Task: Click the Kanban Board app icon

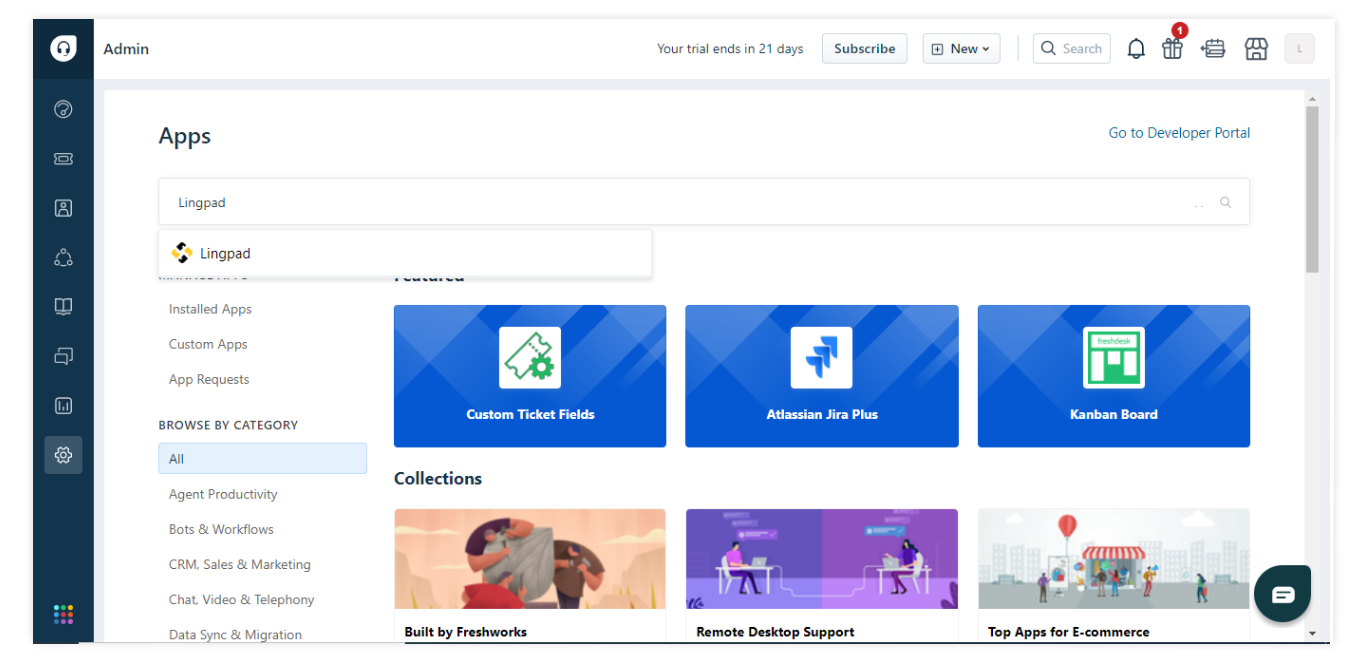Action: 1113,357
